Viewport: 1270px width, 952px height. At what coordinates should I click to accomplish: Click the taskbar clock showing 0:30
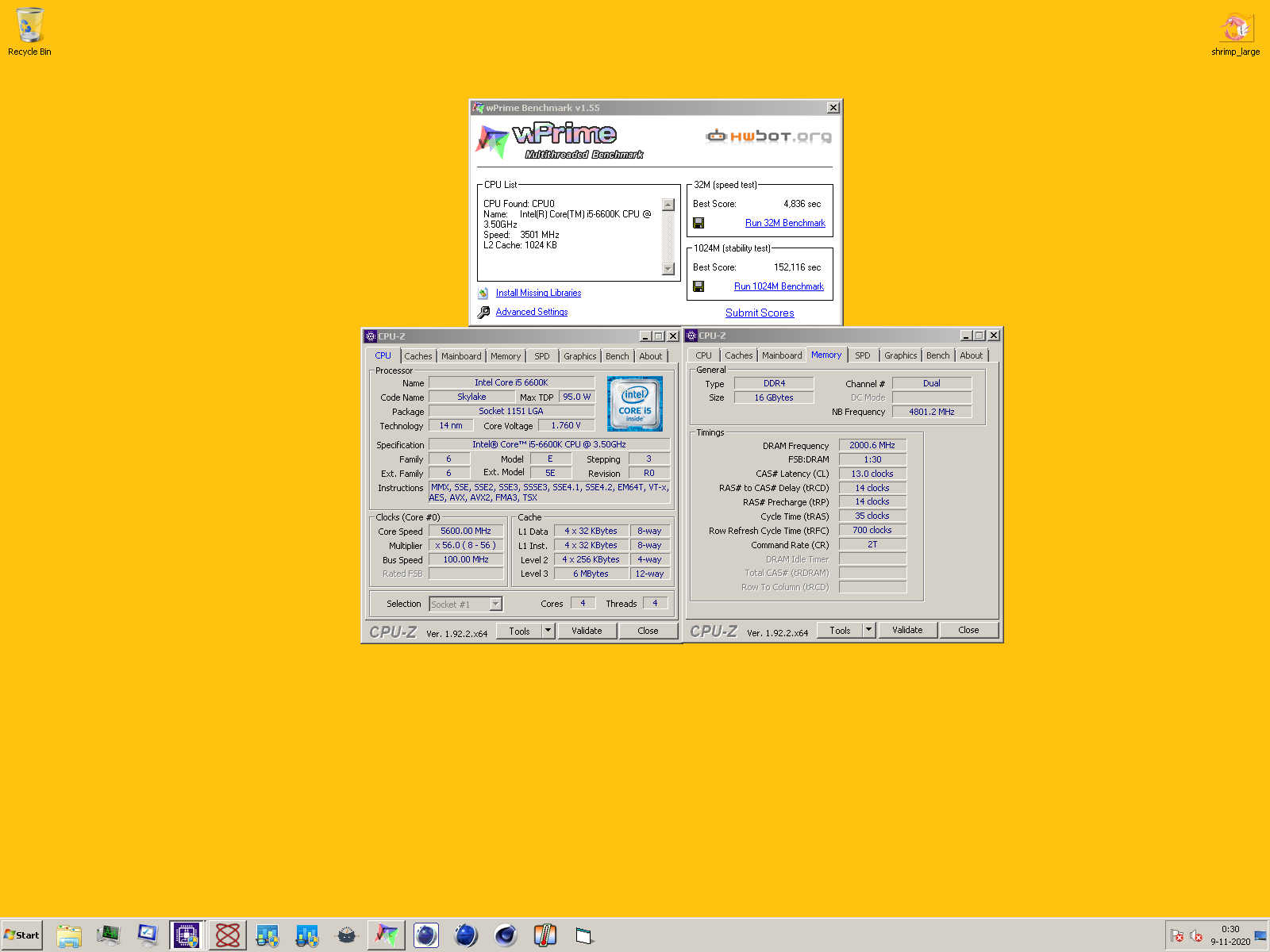pos(1230,929)
